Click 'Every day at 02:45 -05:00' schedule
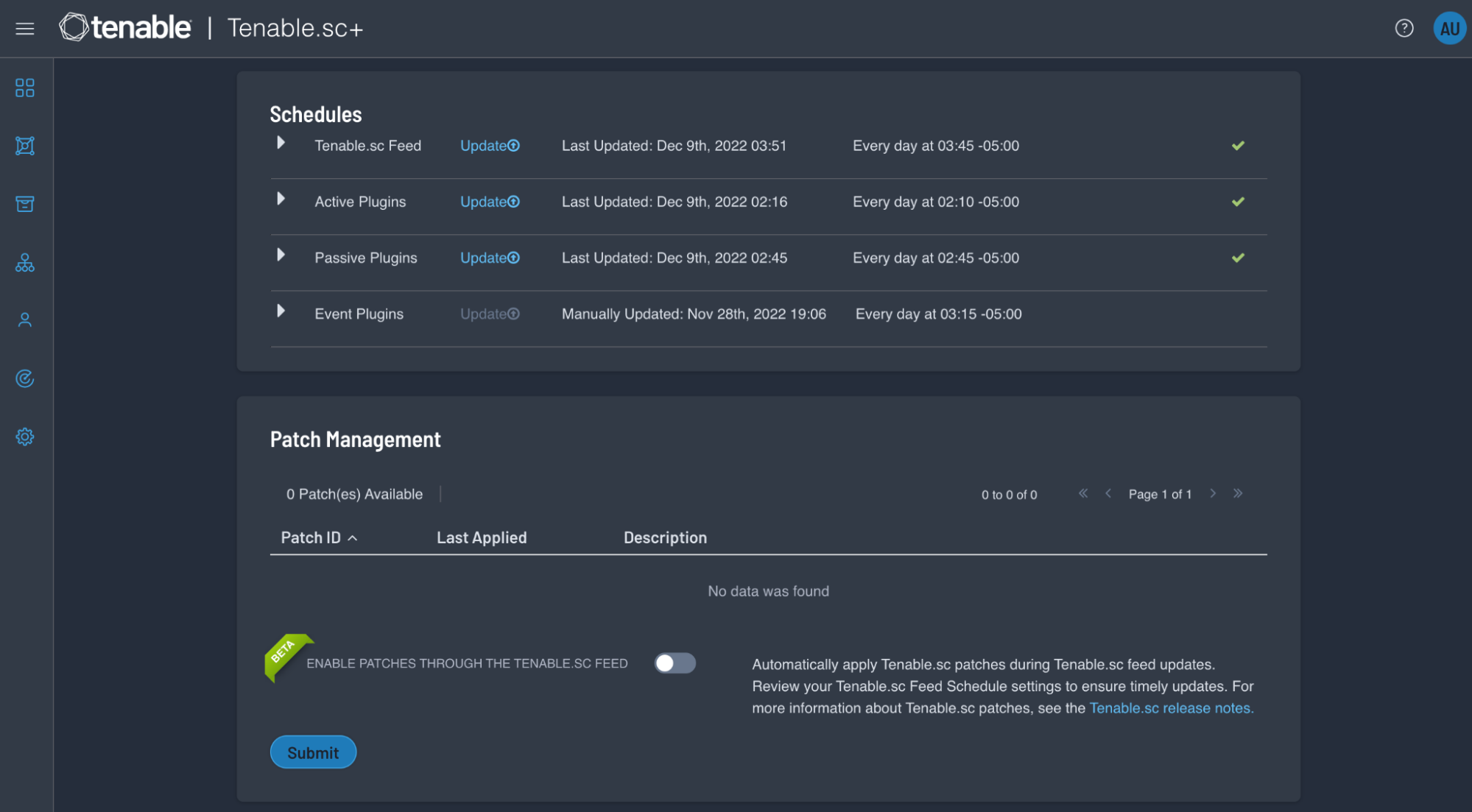This screenshot has width=1472, height=812. click(936, 258)
